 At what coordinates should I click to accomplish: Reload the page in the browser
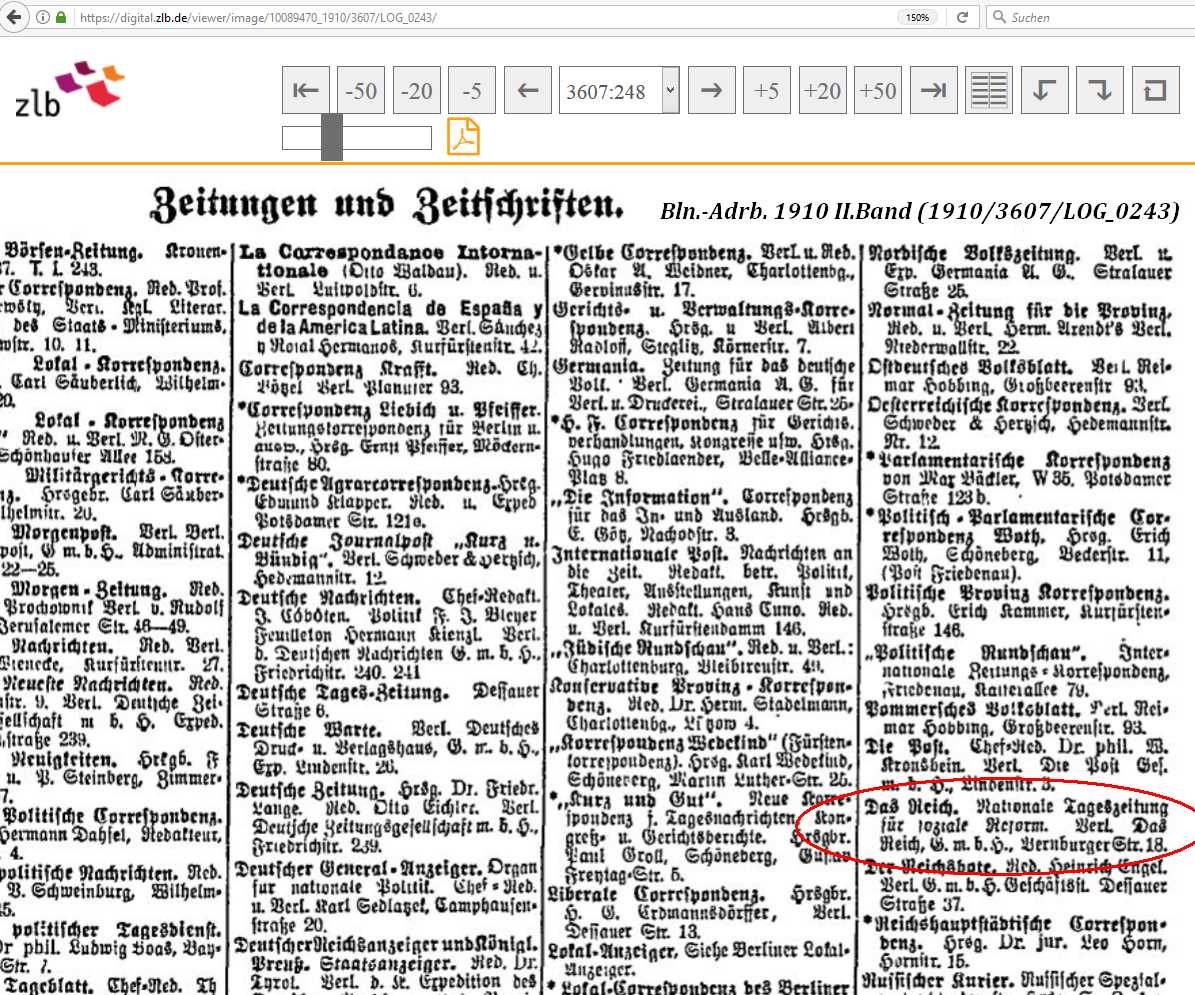pos(962,17)
